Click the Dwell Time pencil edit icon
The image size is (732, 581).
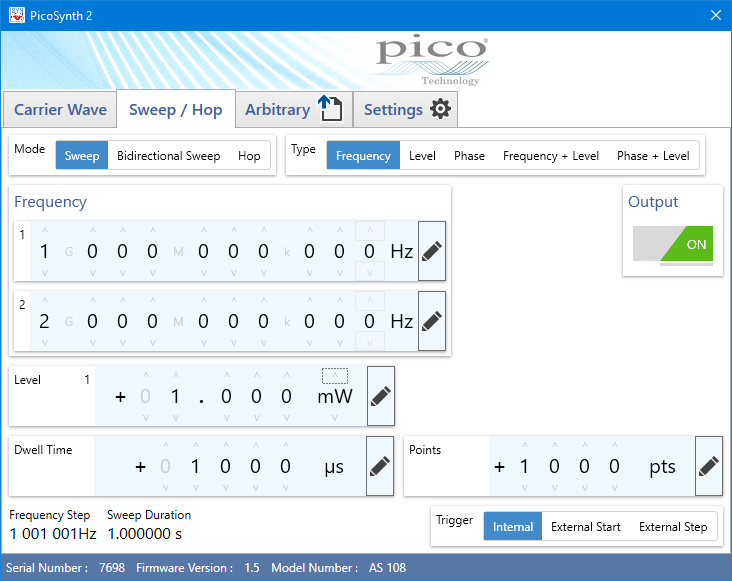[380, 466]
